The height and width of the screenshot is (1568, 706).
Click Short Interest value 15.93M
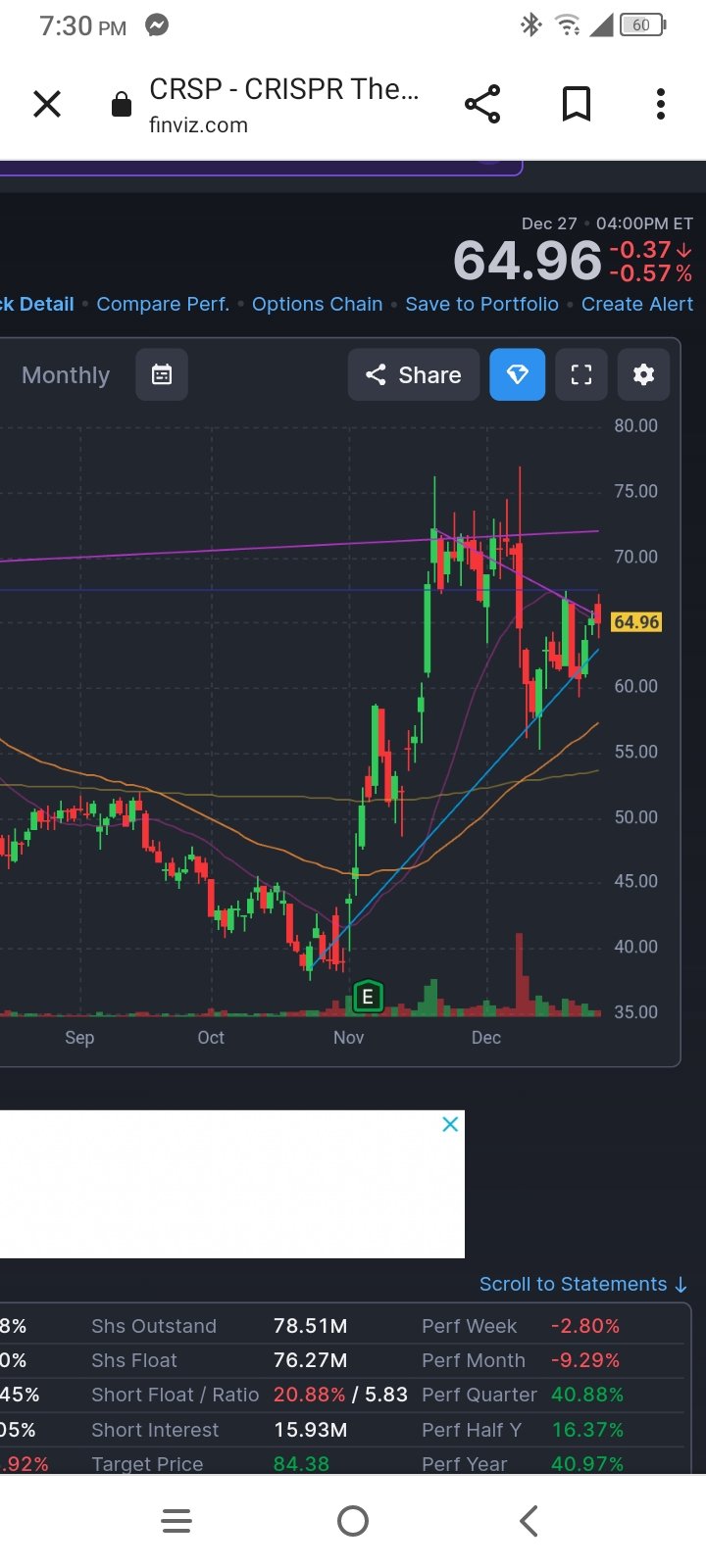coord(310,1430)
